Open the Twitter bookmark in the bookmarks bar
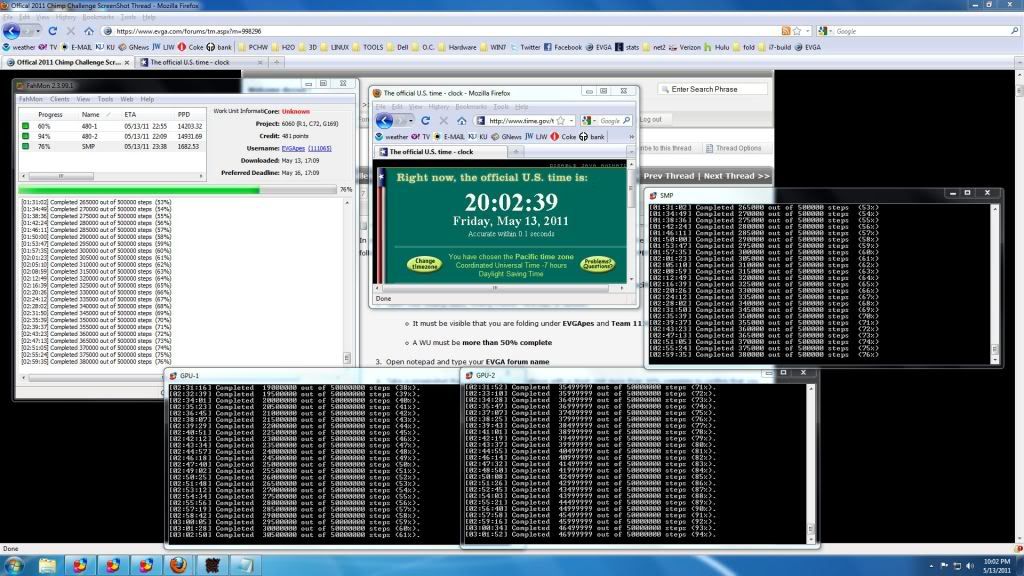This screenshot has height=576, width=1024. click(x=530, y=47)
